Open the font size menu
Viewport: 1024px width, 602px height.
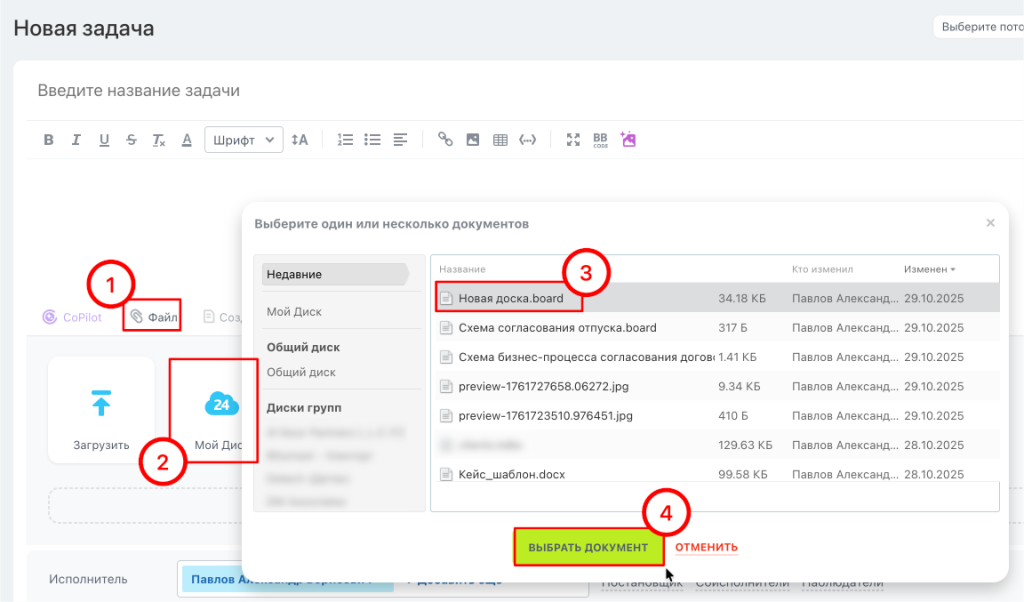299,140
